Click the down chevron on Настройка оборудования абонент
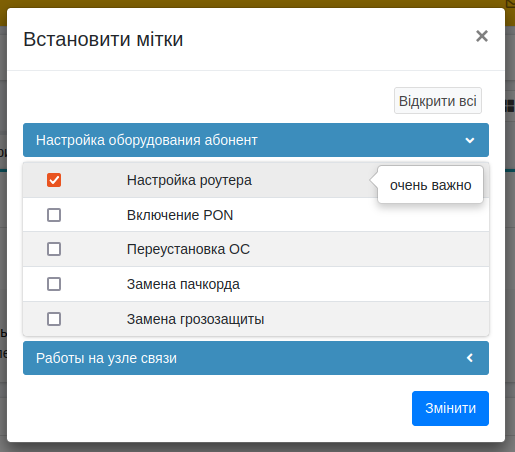Image resolution: width=515 pixels, height=452 pixels. pyautogui.click(x=470, y=140)
